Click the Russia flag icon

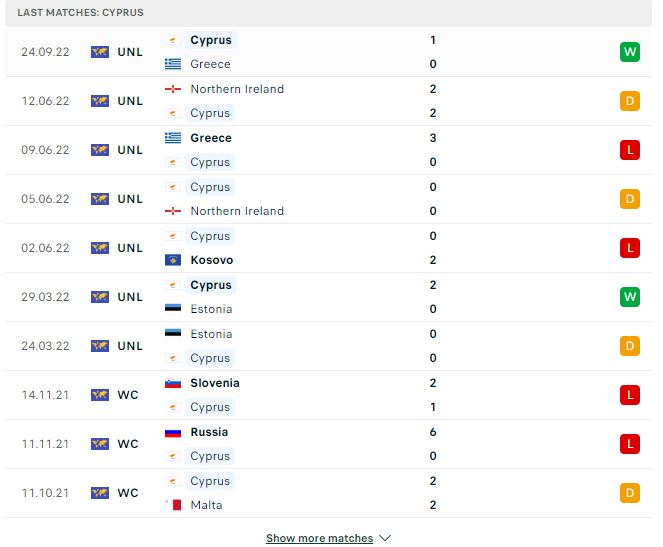tap(173, 432)
